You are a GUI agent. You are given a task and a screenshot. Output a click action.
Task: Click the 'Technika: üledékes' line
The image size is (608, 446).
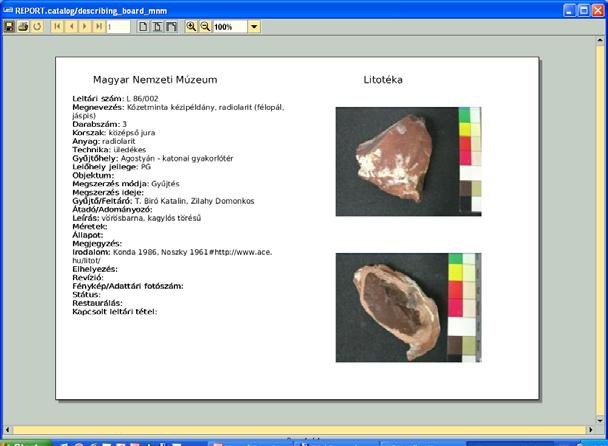pos(109,150)
